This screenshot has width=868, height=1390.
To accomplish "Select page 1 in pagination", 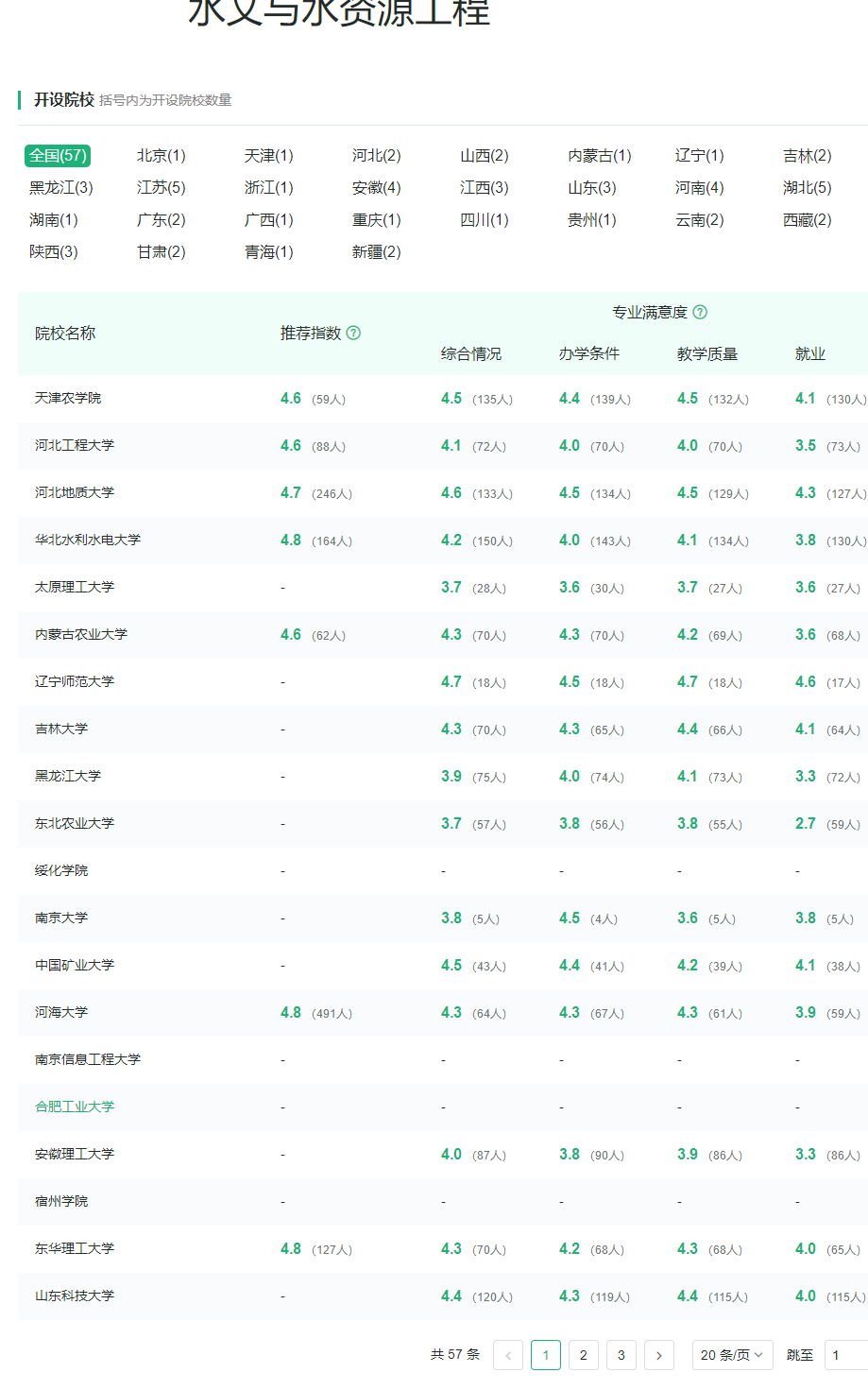I will (x=546, y=1355).
